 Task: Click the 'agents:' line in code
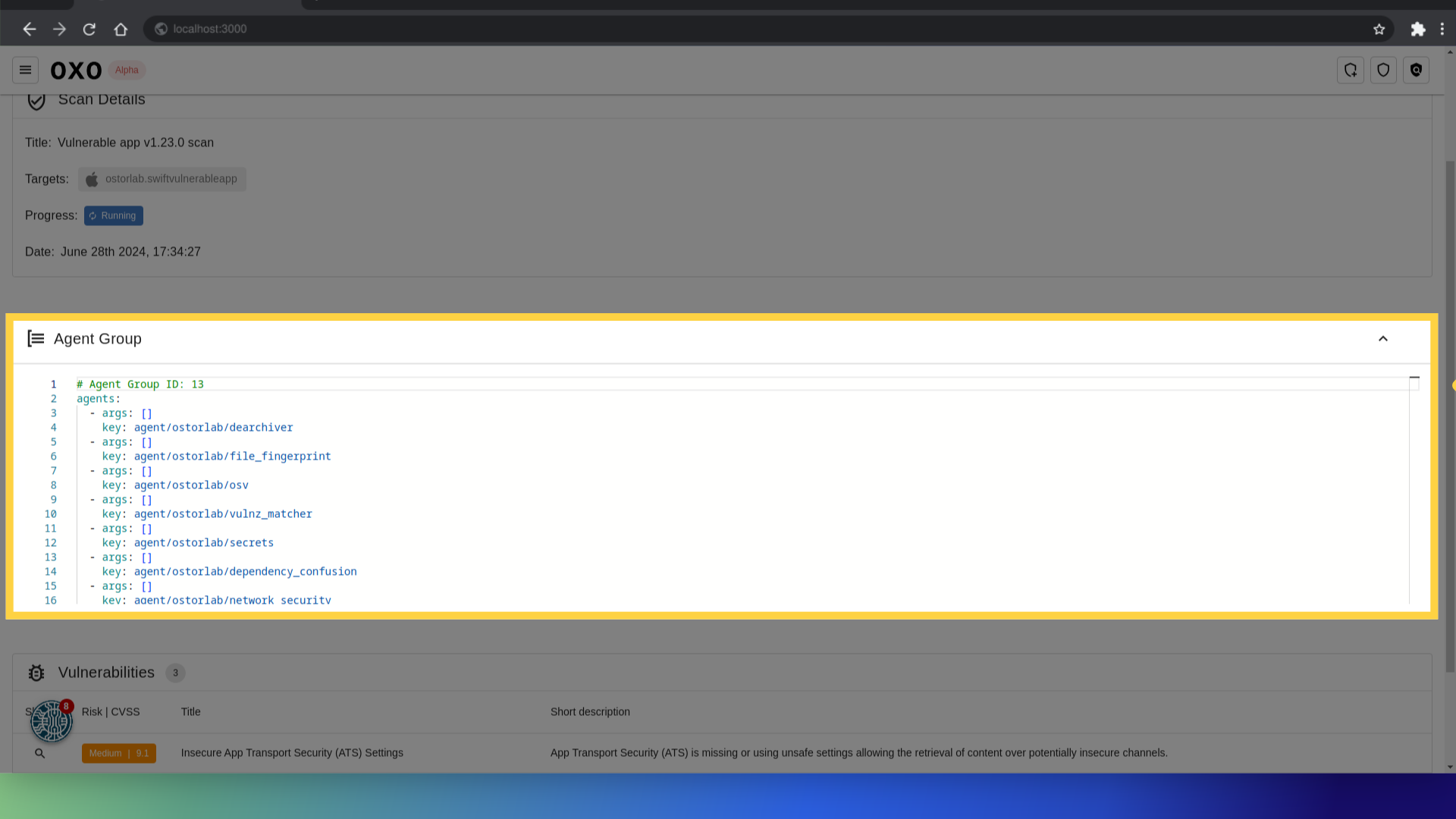99,399
